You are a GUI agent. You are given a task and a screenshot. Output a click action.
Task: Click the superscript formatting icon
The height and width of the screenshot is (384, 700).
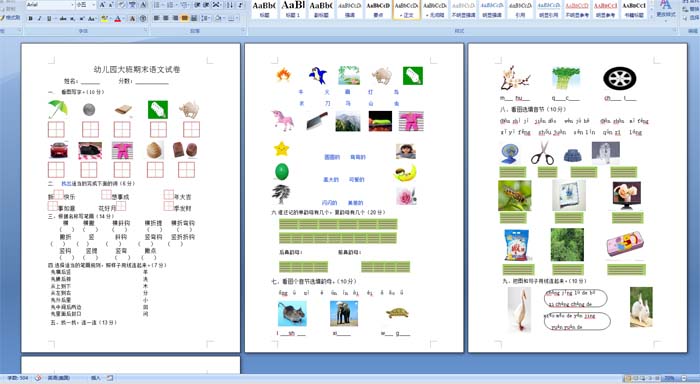[82, 19]
